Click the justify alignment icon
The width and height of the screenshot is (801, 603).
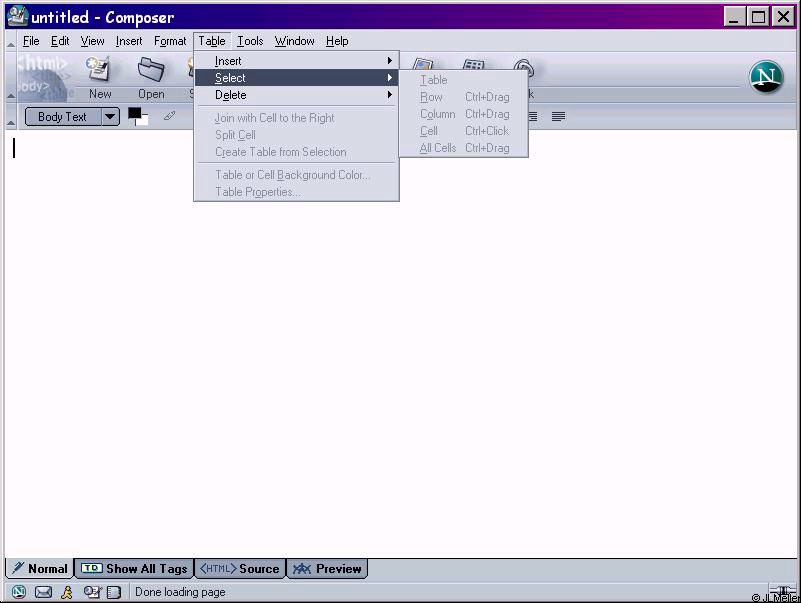point(558,117)
